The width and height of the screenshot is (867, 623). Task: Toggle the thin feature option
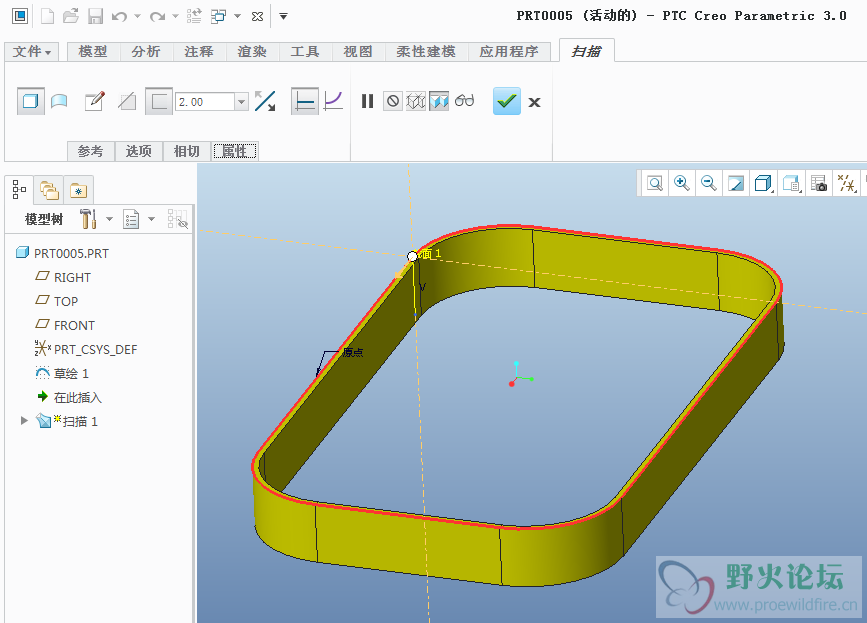159,101
